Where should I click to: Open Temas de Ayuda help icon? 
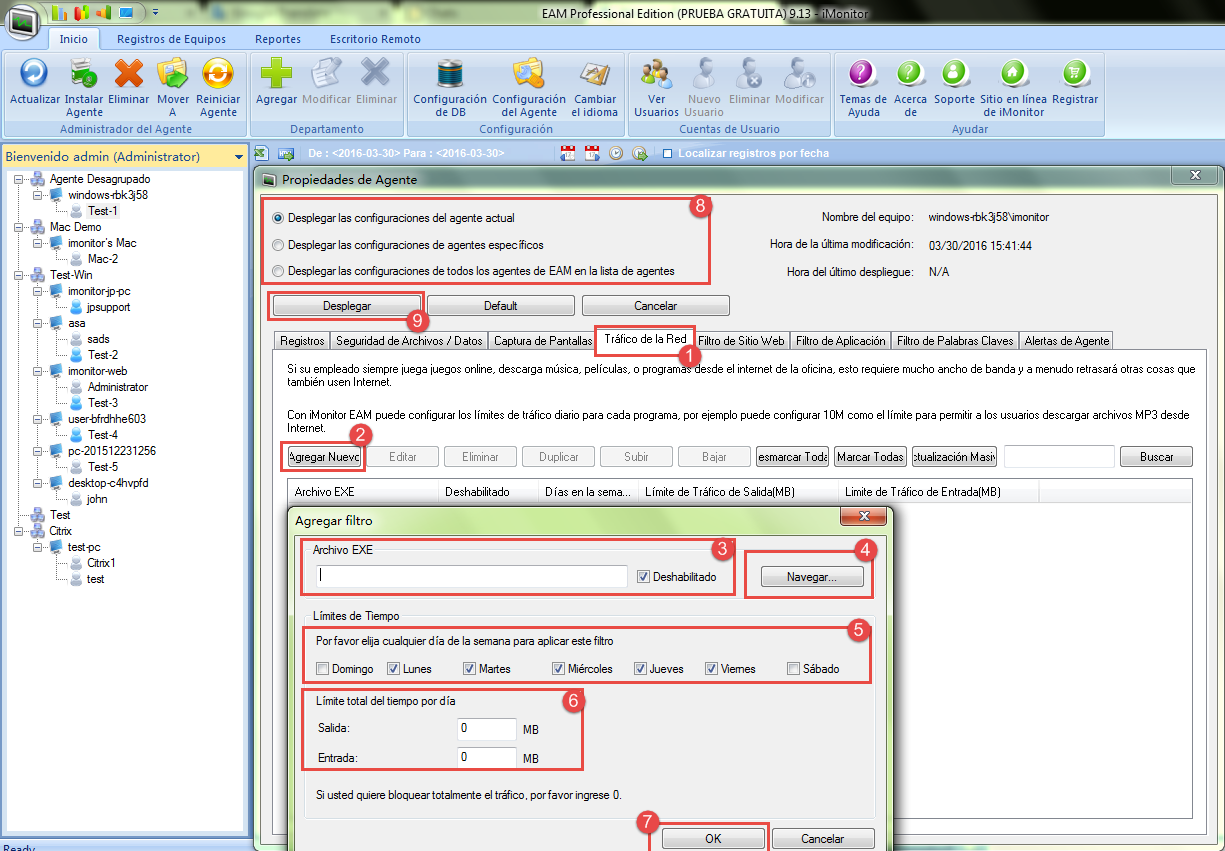(x=863, y=73)
